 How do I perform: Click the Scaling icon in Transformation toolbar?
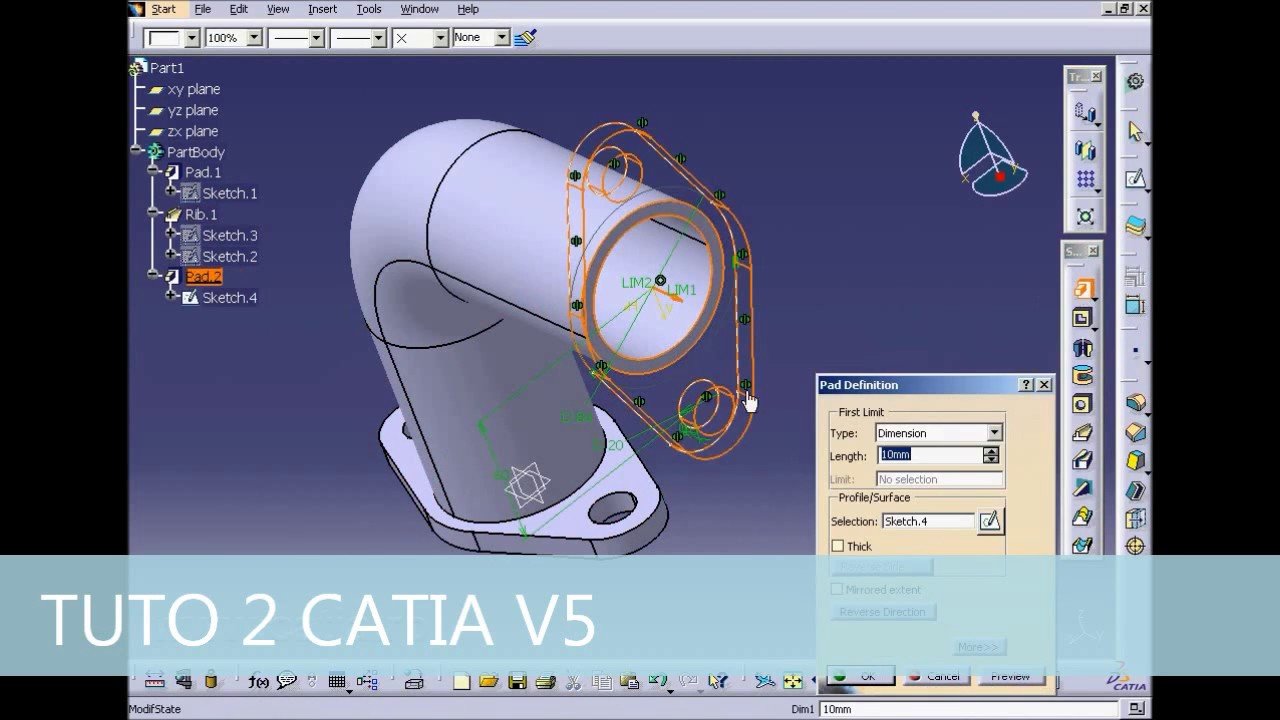click(1085, 215)
